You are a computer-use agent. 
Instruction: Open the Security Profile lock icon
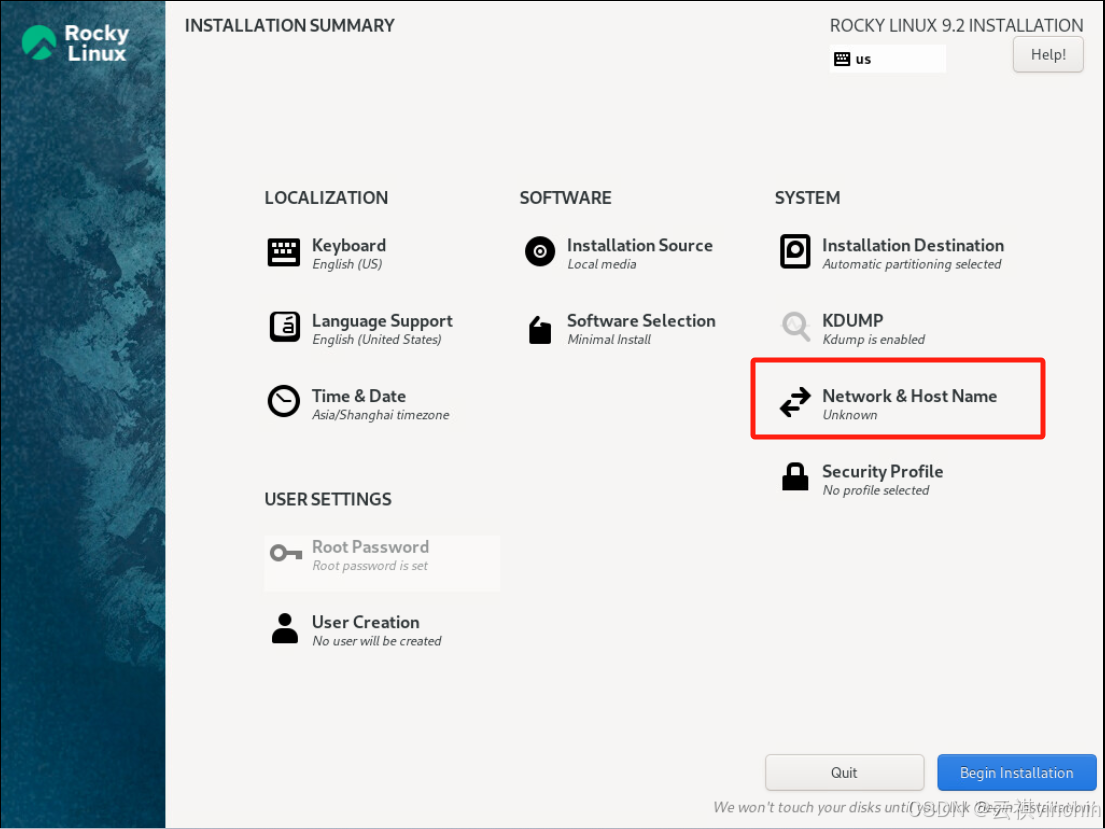[x=795, y=477]
